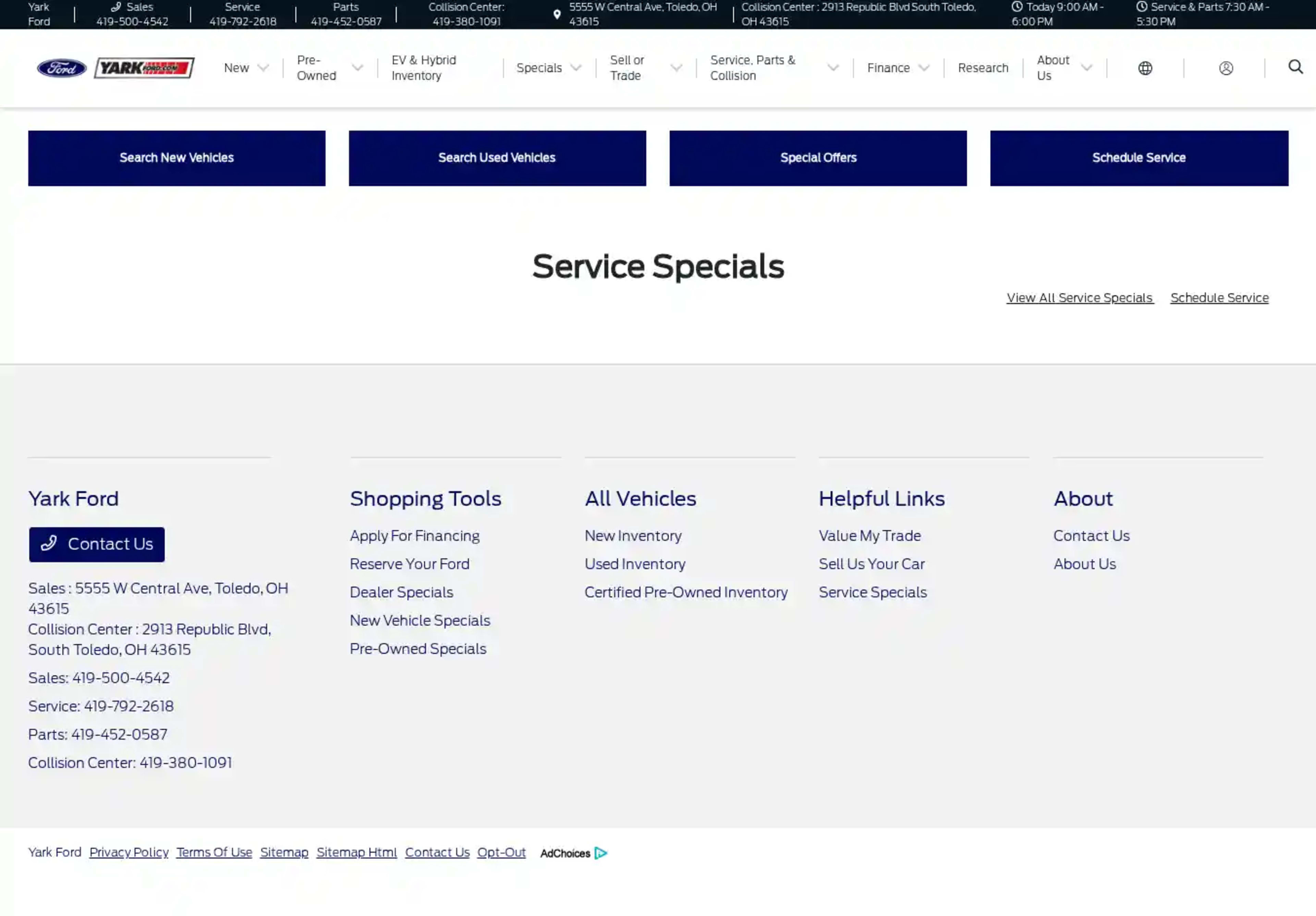Expand the Specials menu chevron
Viewport: 1316px width, 916px height.
pyautogui.click(x=576, y=68)
